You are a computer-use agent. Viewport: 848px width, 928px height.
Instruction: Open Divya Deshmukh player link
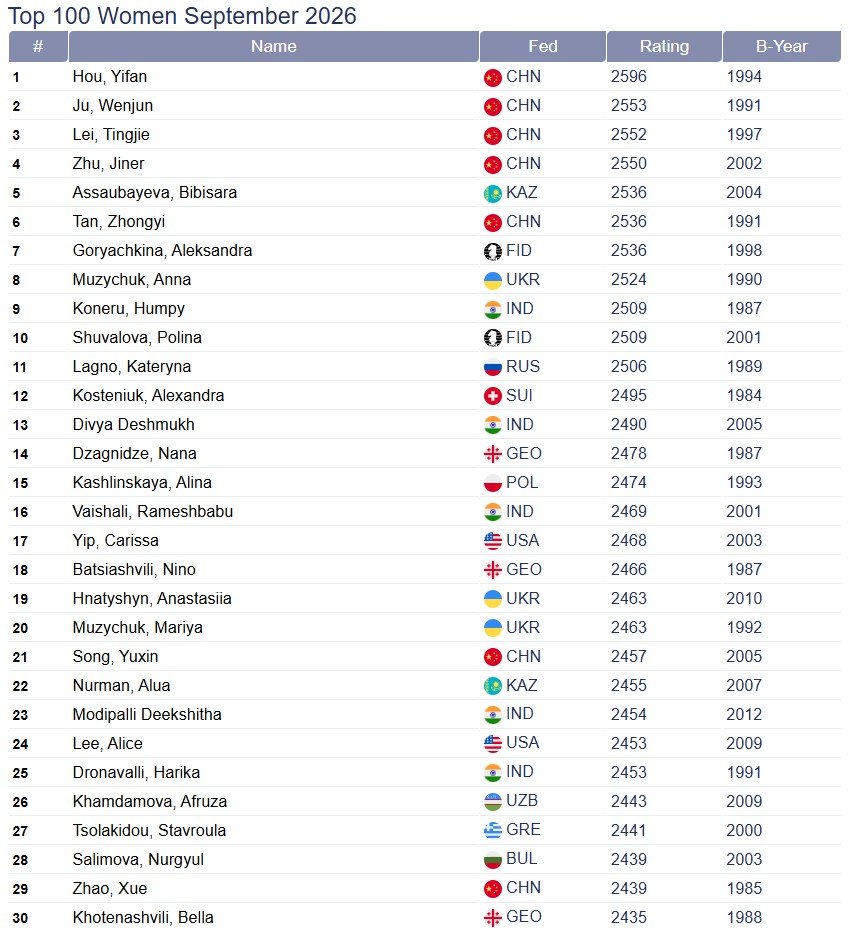coord(133,425)
